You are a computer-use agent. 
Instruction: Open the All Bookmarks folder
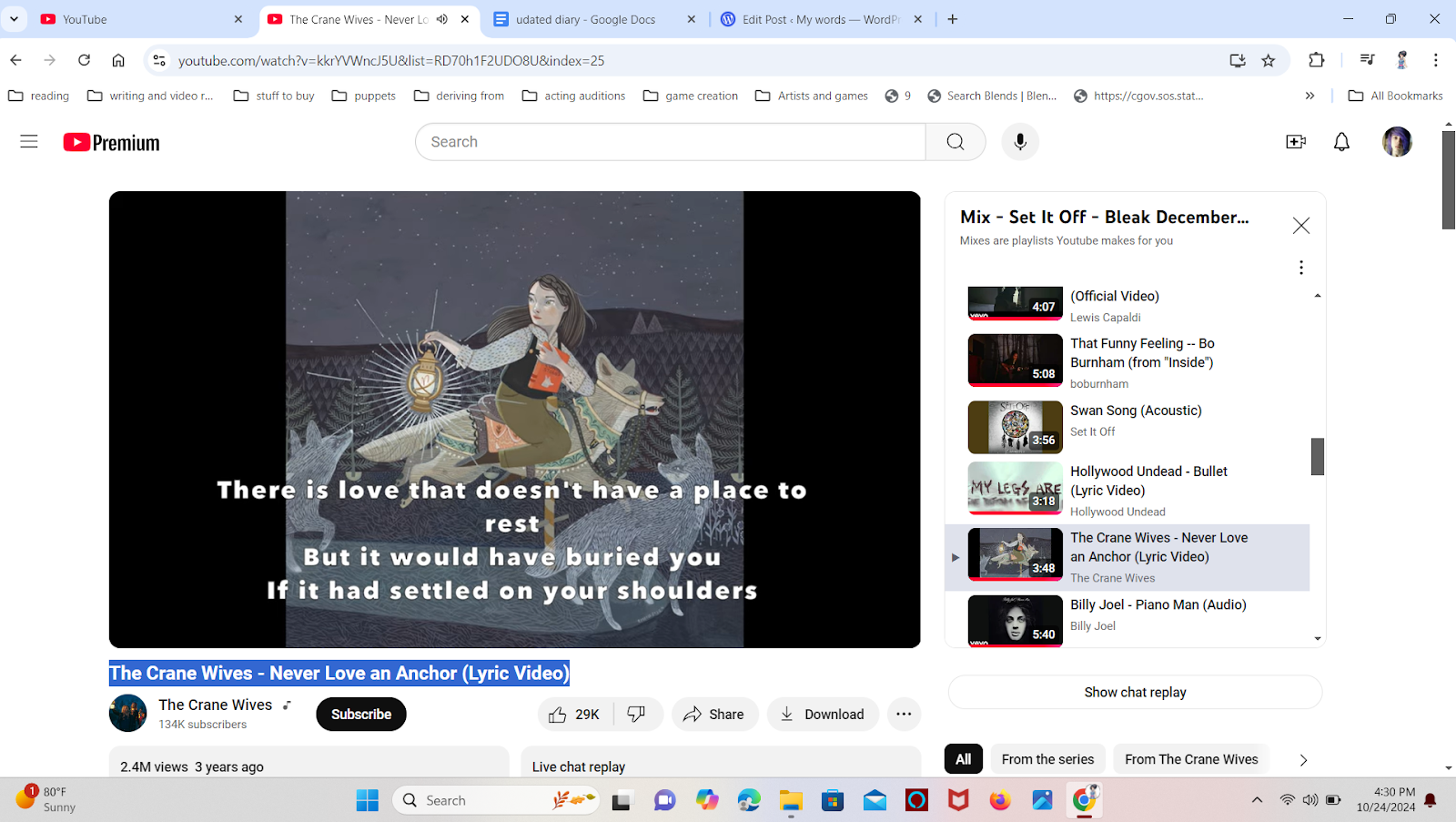pos(1396,96)
